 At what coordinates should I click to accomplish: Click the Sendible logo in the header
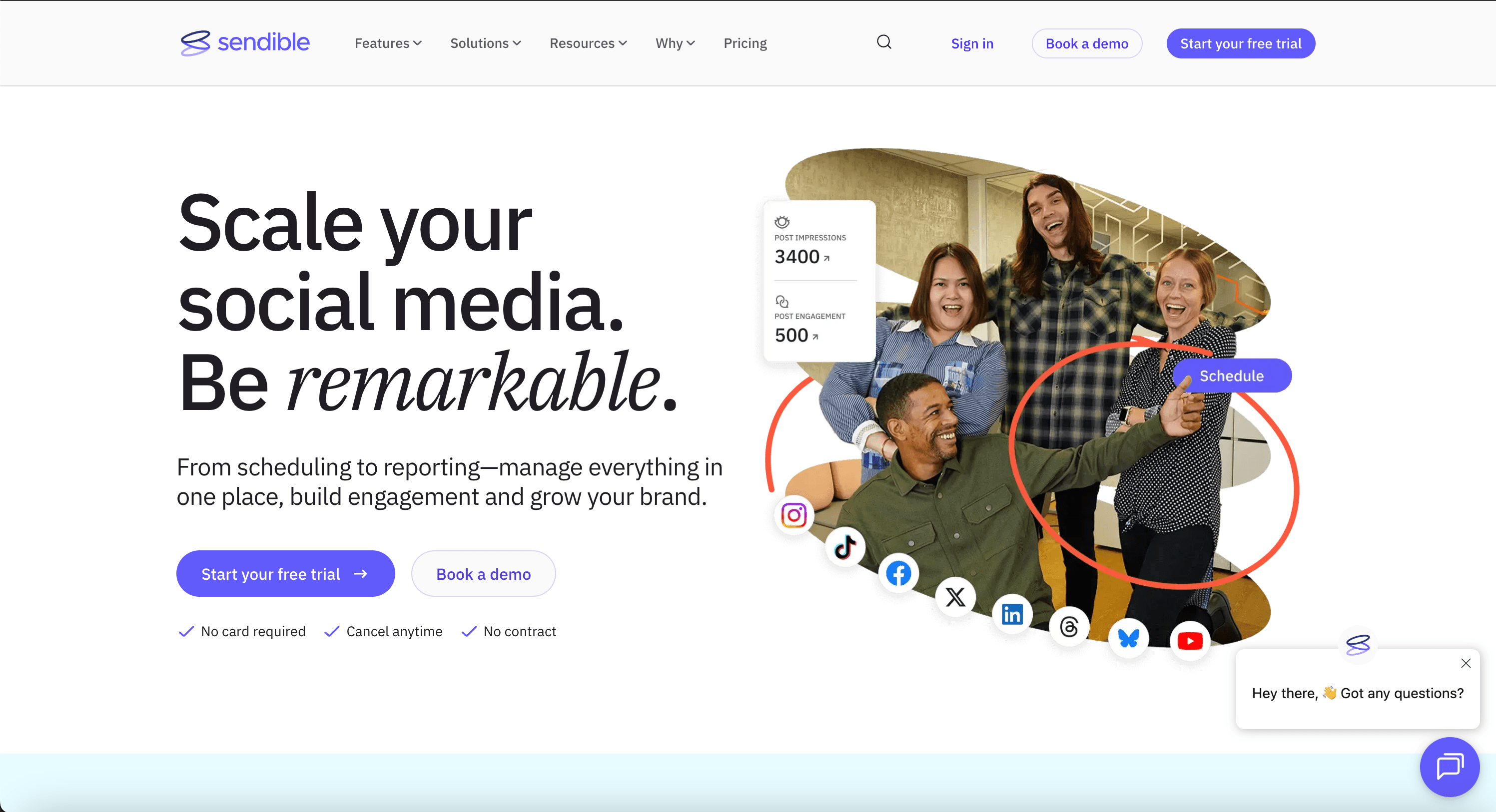244,43
